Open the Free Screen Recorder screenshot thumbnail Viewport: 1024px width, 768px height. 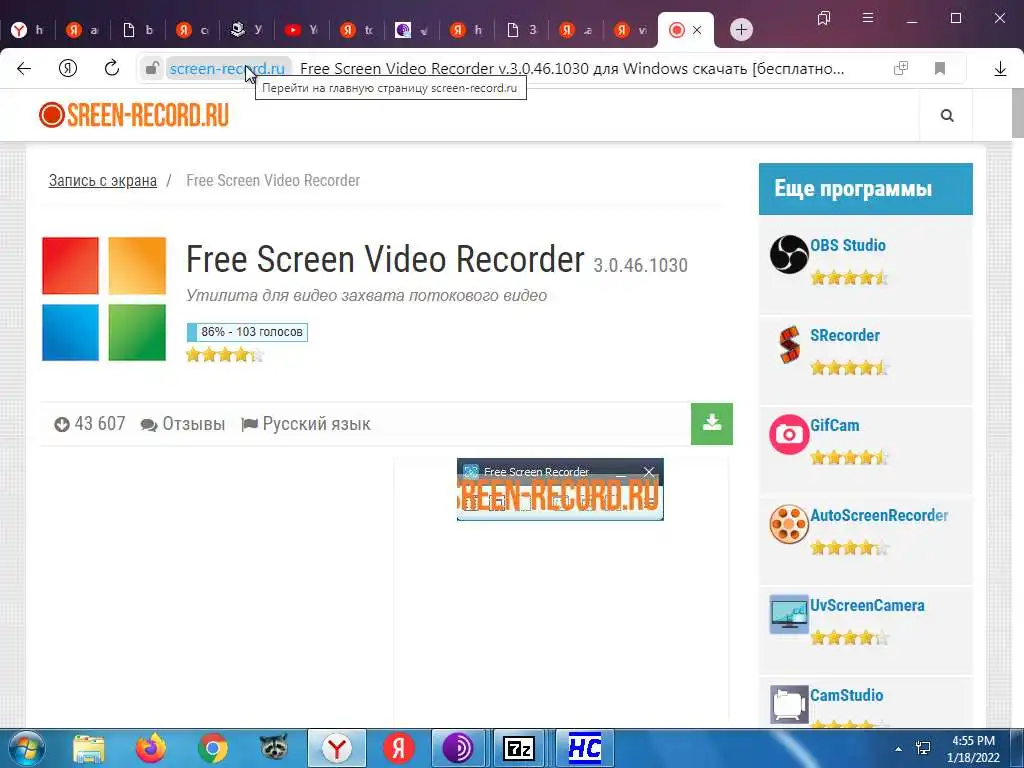560,490
